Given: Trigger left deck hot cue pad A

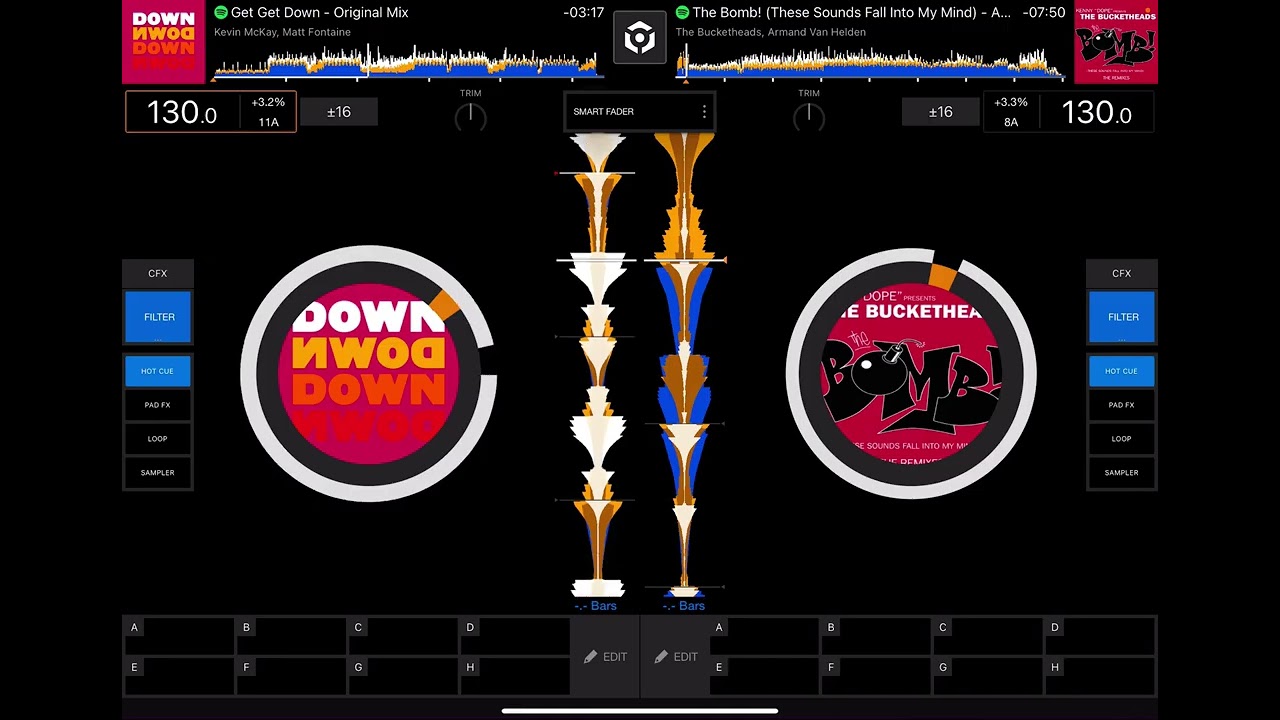Looking at the screenshot, I should (179, 636).
